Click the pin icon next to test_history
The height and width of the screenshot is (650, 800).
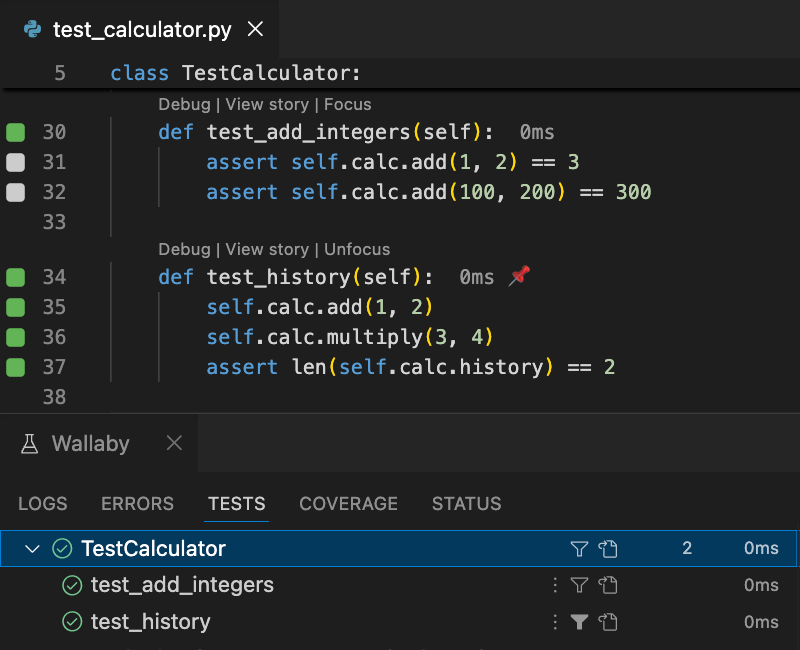click(x=519, y=276)
